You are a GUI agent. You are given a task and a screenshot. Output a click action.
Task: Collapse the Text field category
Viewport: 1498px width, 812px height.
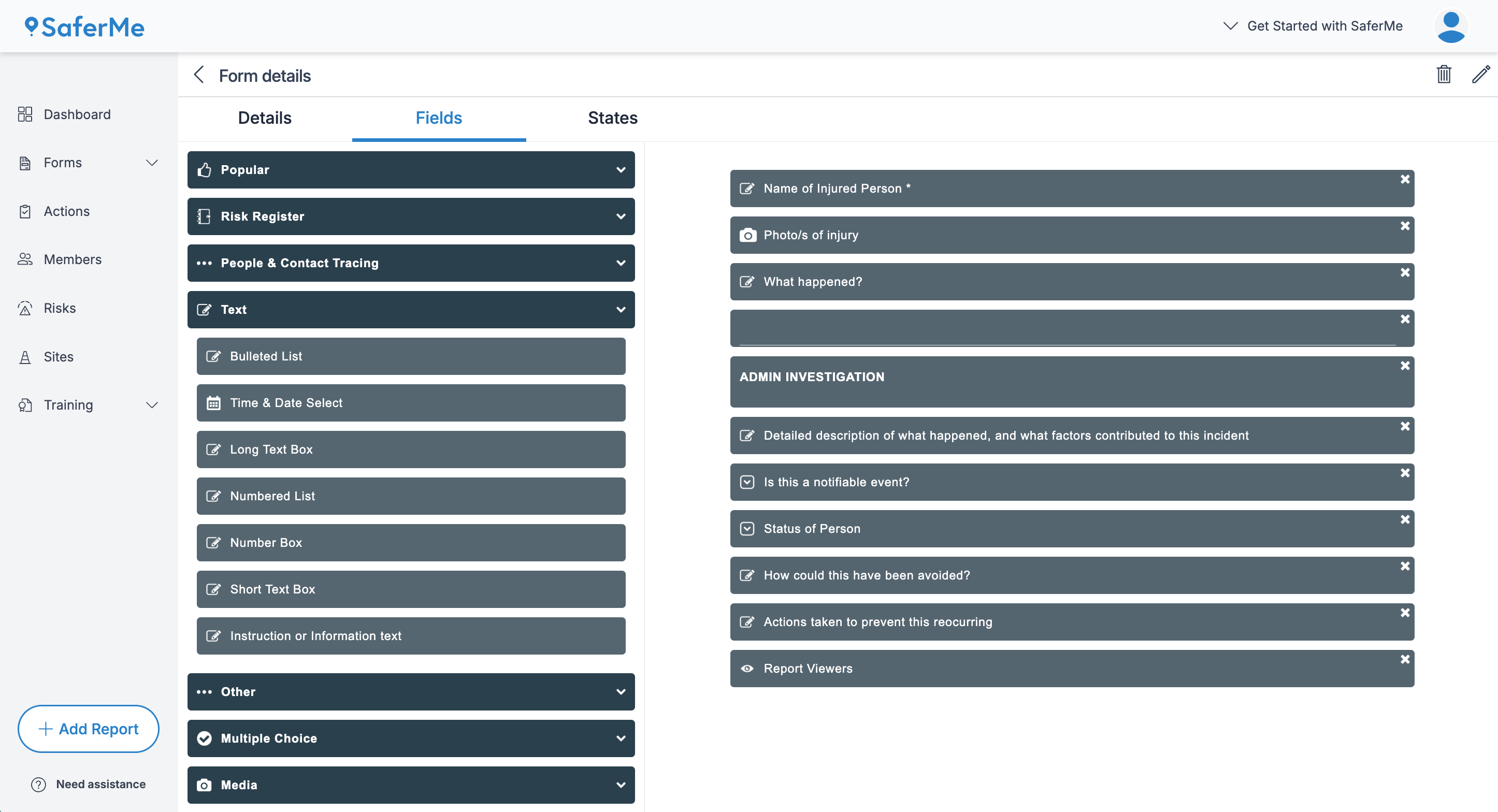(620, 310)
